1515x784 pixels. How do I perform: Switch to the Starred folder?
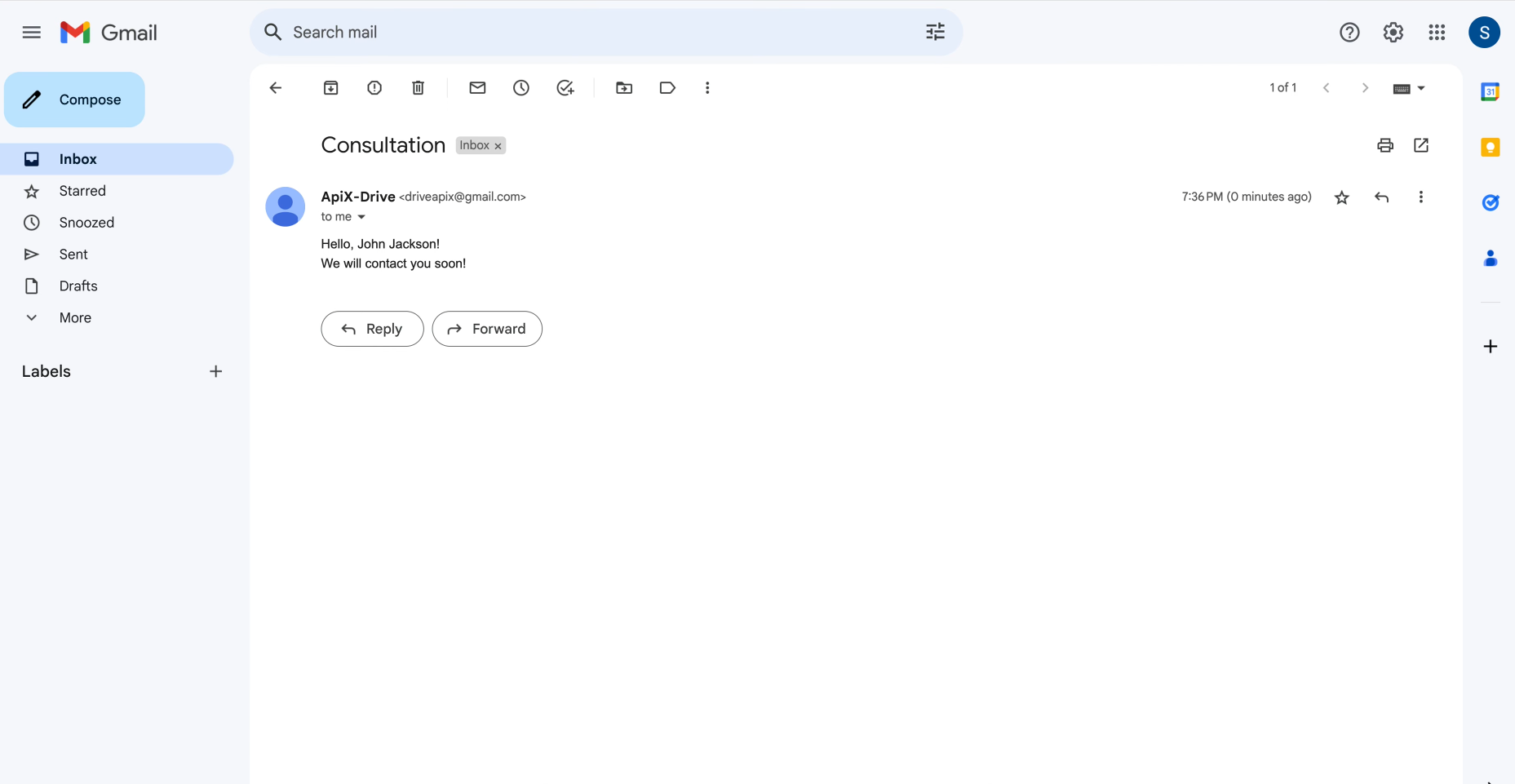(82, 190)
